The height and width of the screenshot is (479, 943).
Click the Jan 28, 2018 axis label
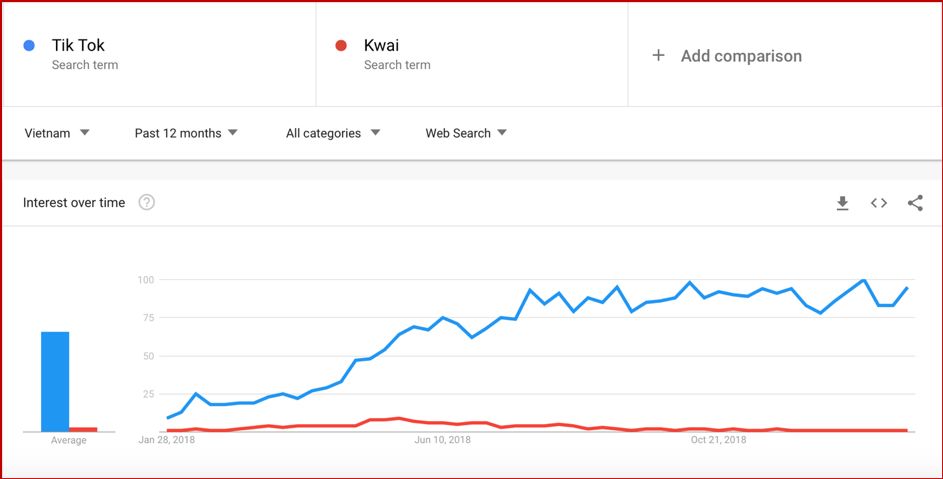pyautogui.click(x=167, y=439)
